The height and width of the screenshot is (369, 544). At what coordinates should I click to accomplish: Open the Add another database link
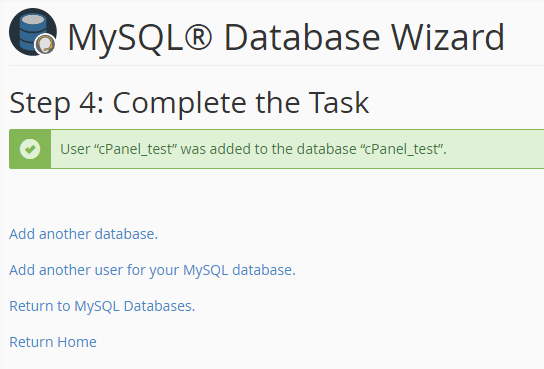coord(83,234)
